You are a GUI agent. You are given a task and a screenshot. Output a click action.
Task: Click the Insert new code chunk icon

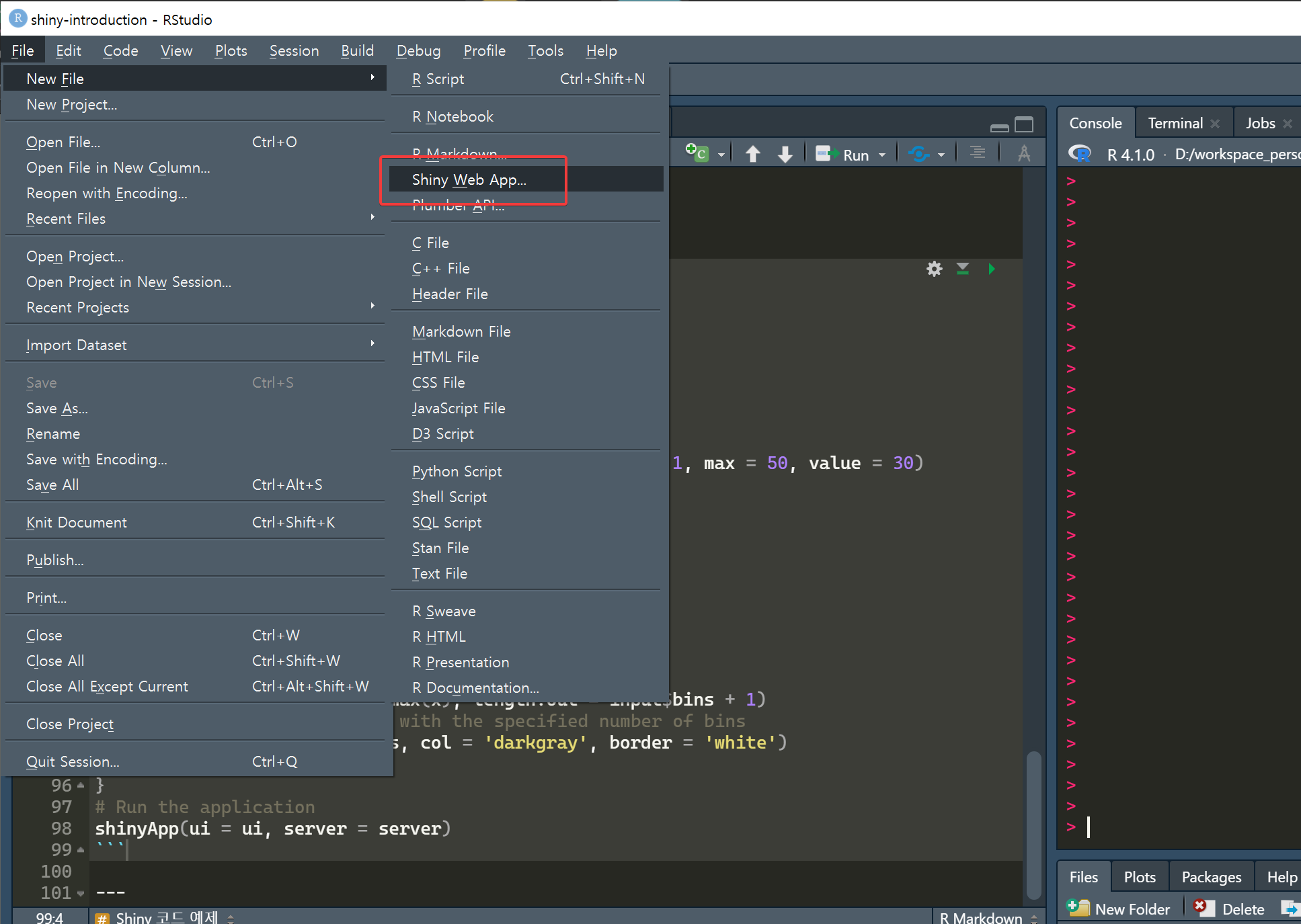[x=697, y=154]
